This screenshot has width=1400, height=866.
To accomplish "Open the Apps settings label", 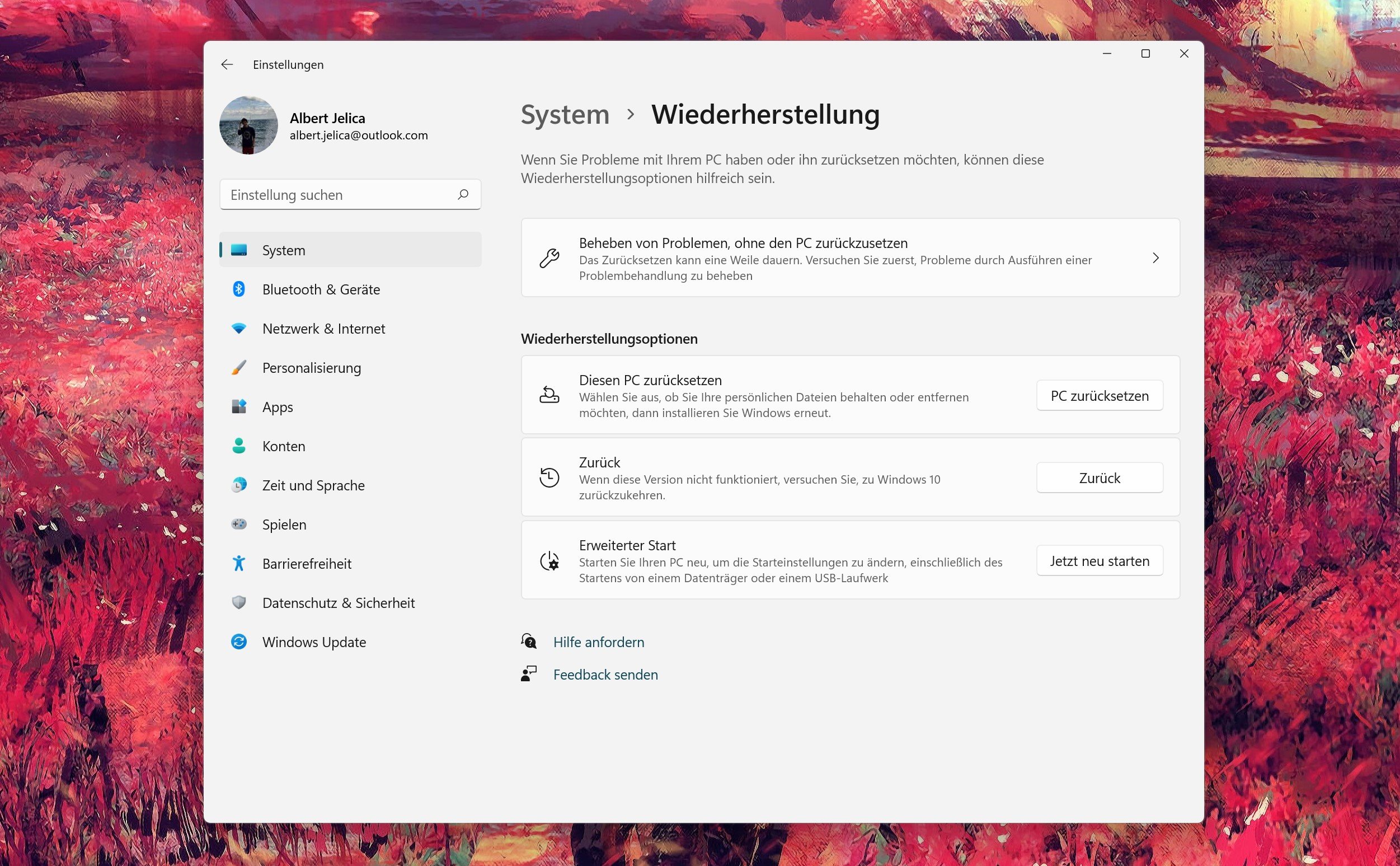I will click(278, 407).
